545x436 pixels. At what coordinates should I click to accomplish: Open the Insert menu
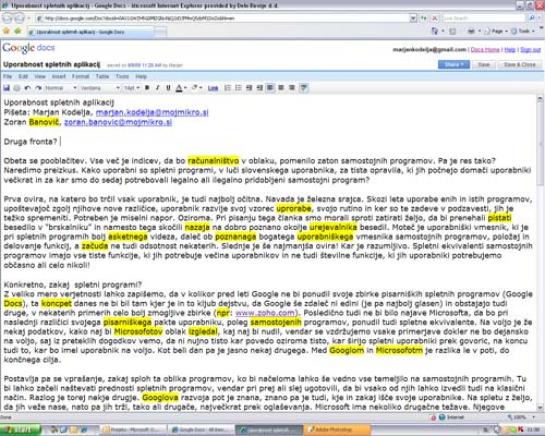tap(58, 76)
